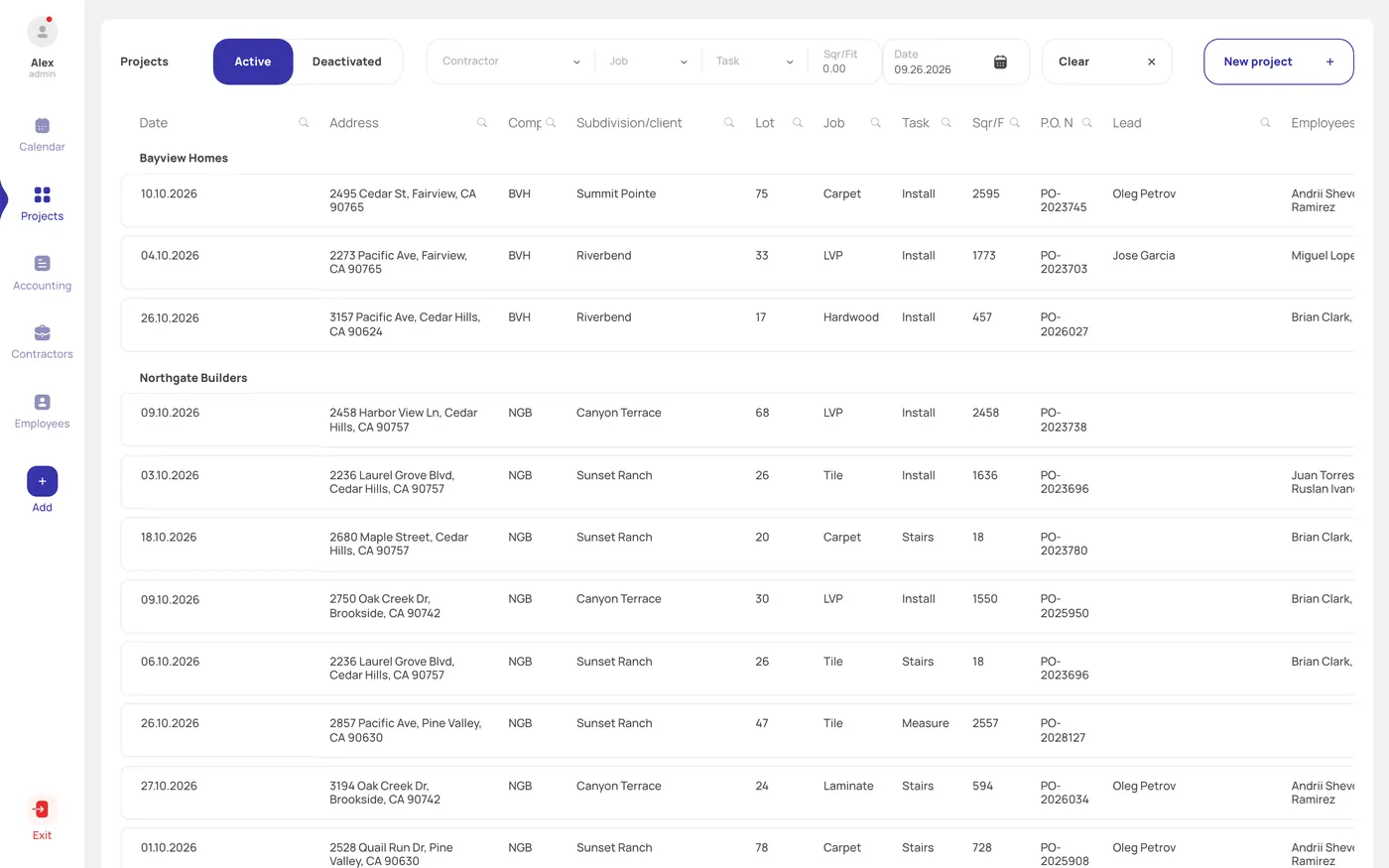Click the search icon in Task column

point(947,123)
